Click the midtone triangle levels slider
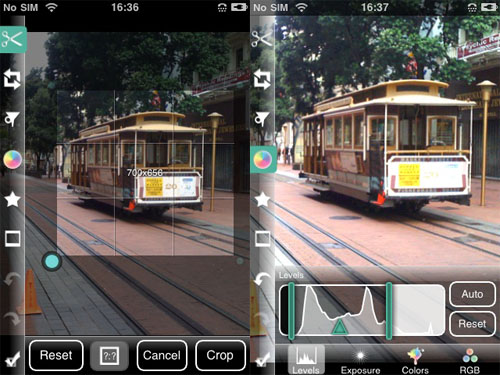Screen dimensions: 500x375 point(340,327)
